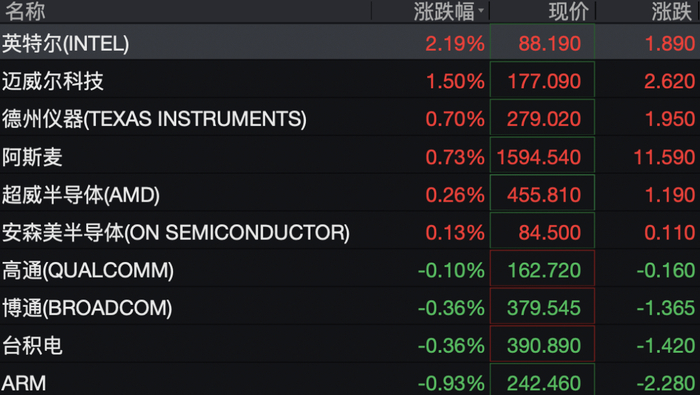The height and width of the screenshot is (395, 700).
Task: Click the price 455.810
Action: [x=544, y=195]
